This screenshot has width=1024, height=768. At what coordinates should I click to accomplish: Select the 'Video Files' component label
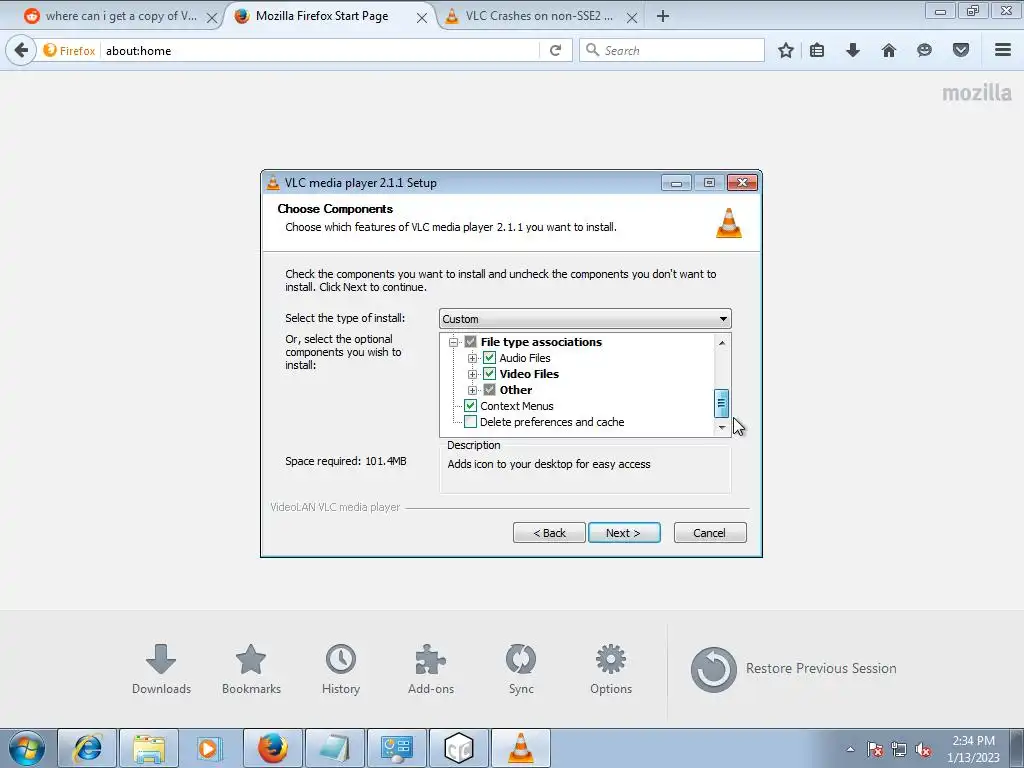(x=529, y=374)
